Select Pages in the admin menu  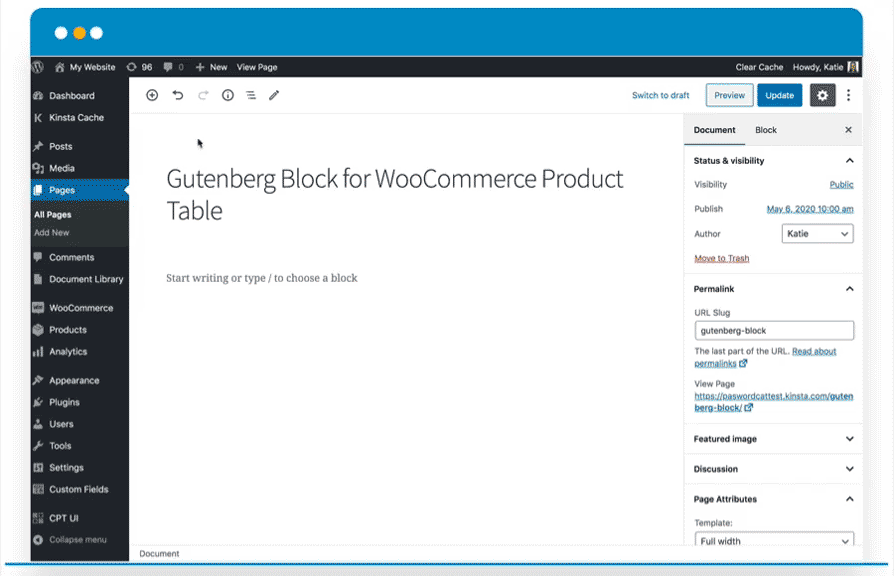coord(80,190)
